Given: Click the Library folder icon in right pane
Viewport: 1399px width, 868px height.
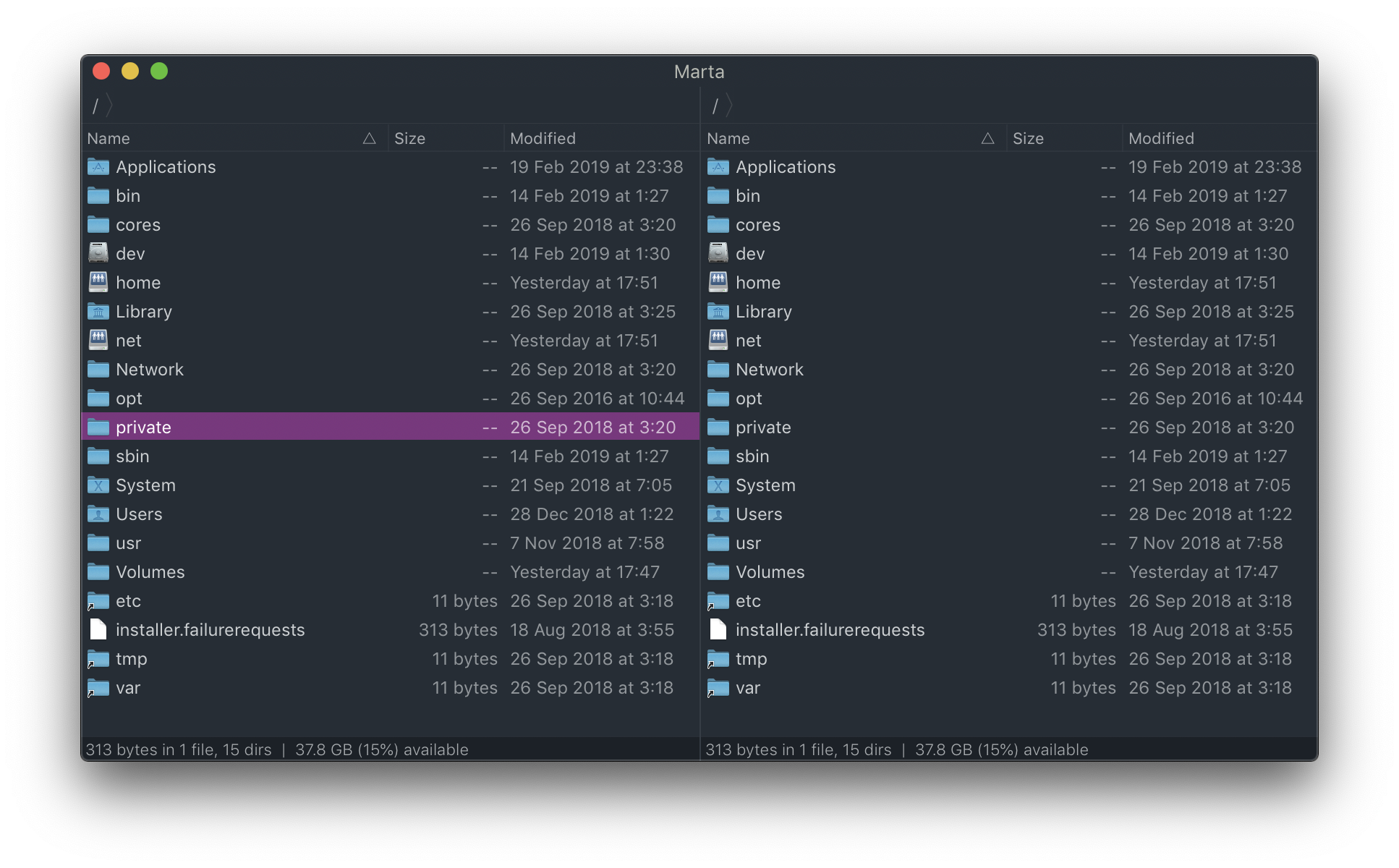Looking at the screenshot, I should coord(718,311).
